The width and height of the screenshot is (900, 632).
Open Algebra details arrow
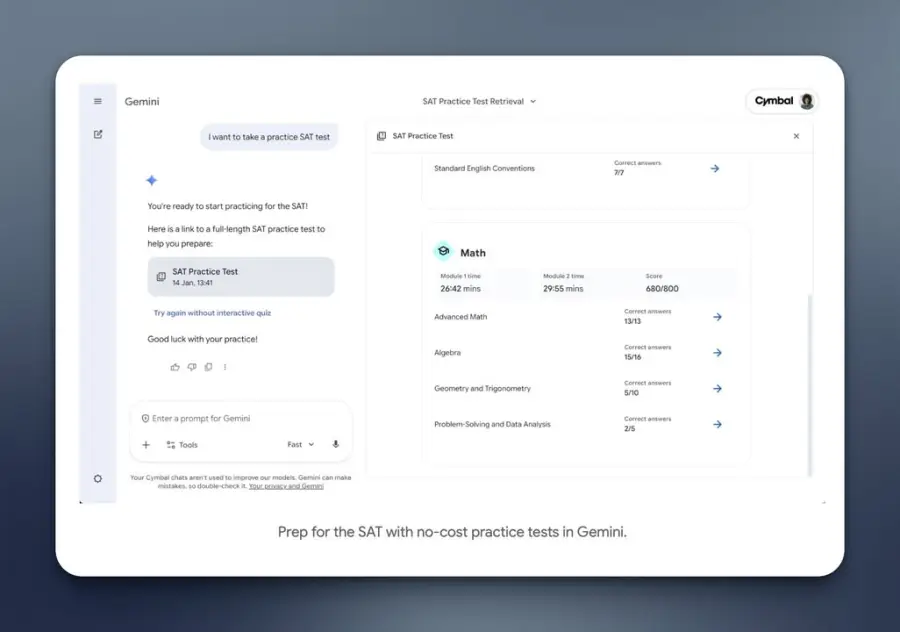[717, 352]
